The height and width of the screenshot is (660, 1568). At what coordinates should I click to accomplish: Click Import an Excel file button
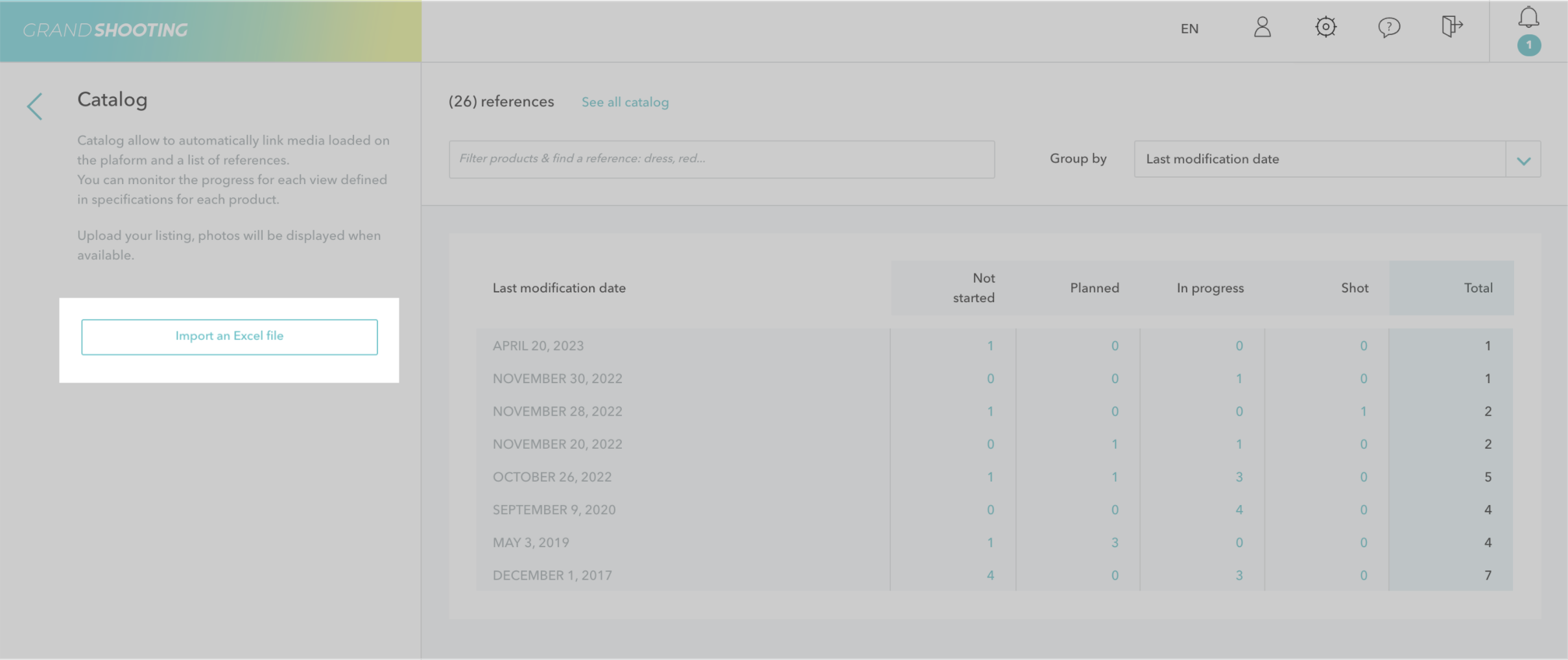(230, 336)
